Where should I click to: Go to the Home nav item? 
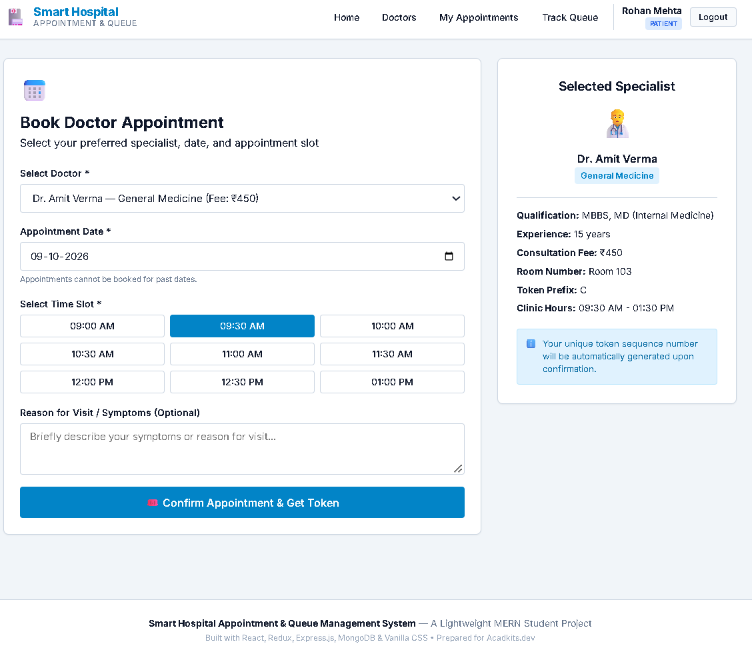[346, 17]
